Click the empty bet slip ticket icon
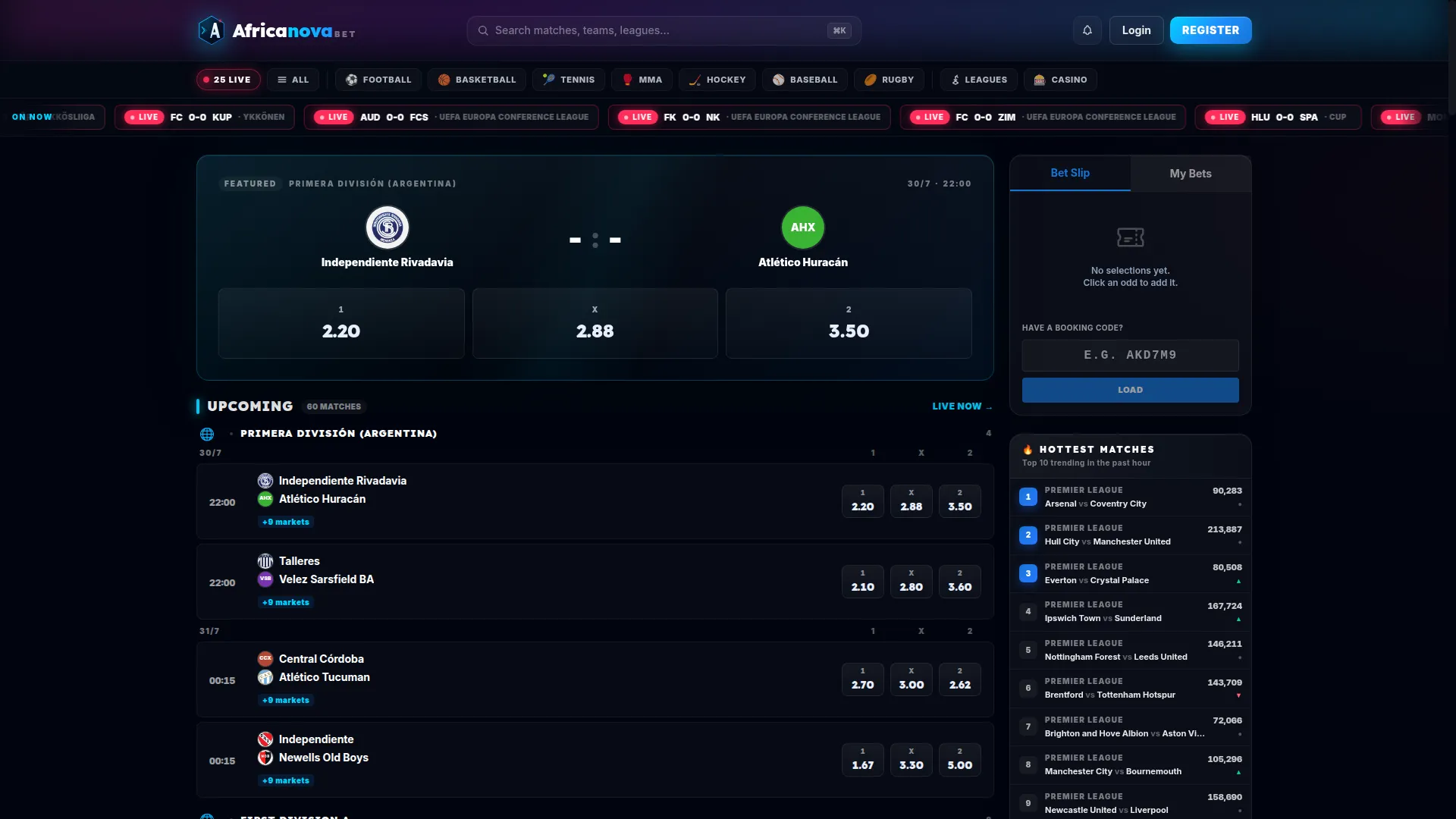 coord(1131,237)
